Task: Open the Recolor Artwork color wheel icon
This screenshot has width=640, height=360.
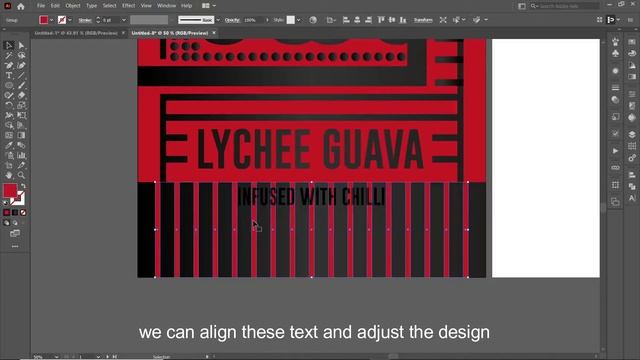Action: click(313, 20)
